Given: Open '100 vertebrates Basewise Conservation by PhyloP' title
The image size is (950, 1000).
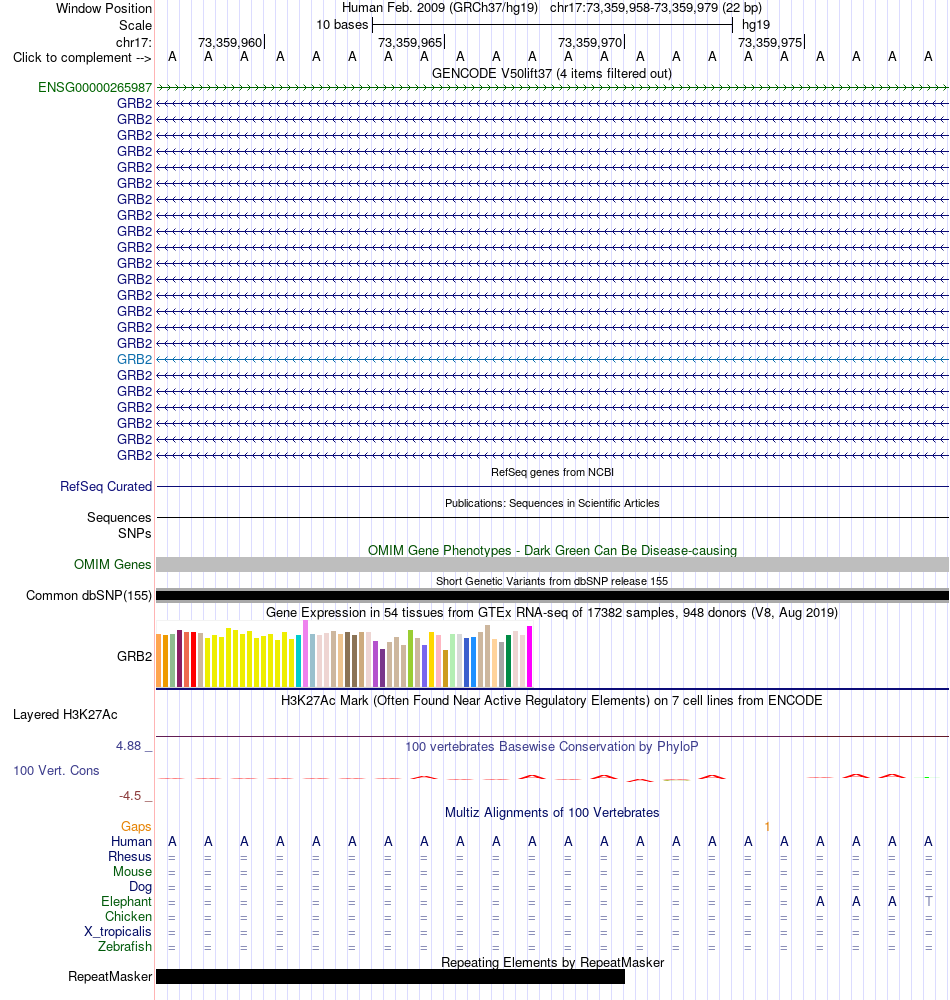Looking at the screenshot, I should tap(552, 746).
